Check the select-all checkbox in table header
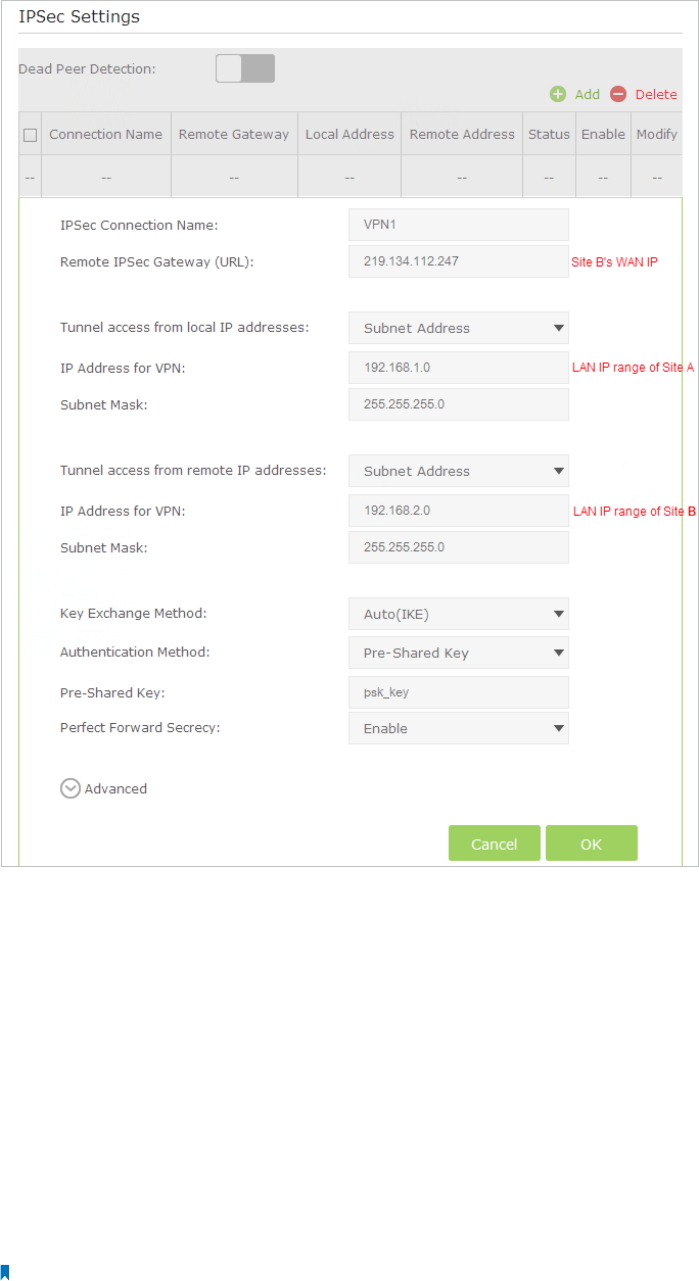 [x=30, y=135]
